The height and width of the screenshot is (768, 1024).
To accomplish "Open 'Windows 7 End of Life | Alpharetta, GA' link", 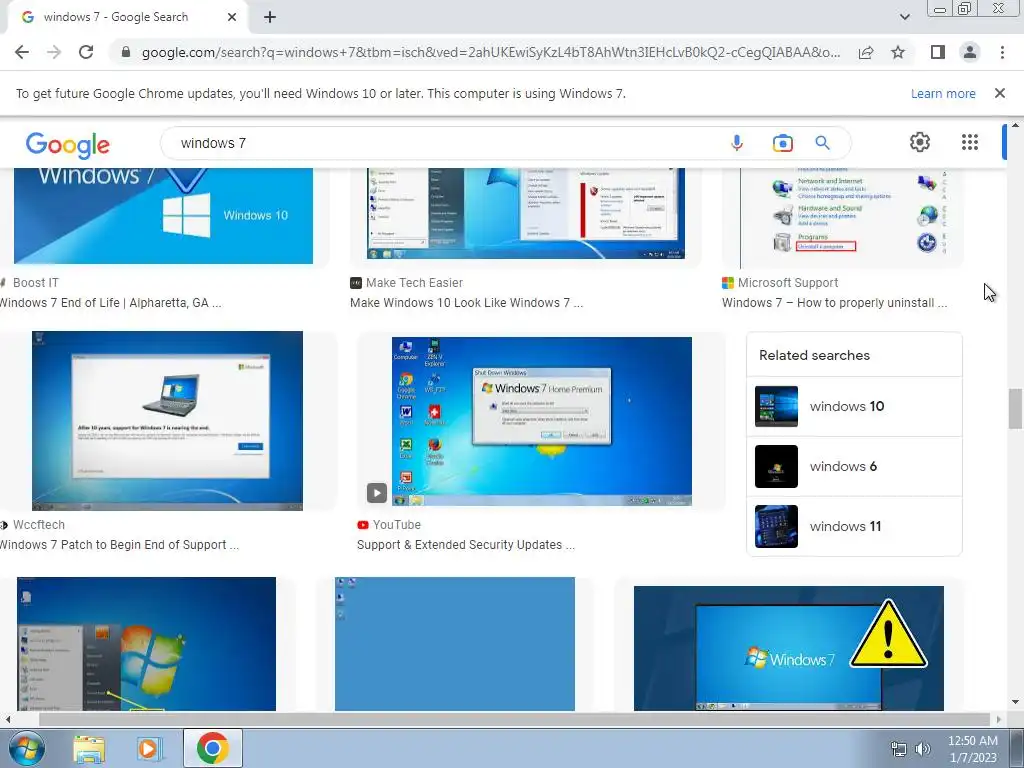I will point(110,303).
